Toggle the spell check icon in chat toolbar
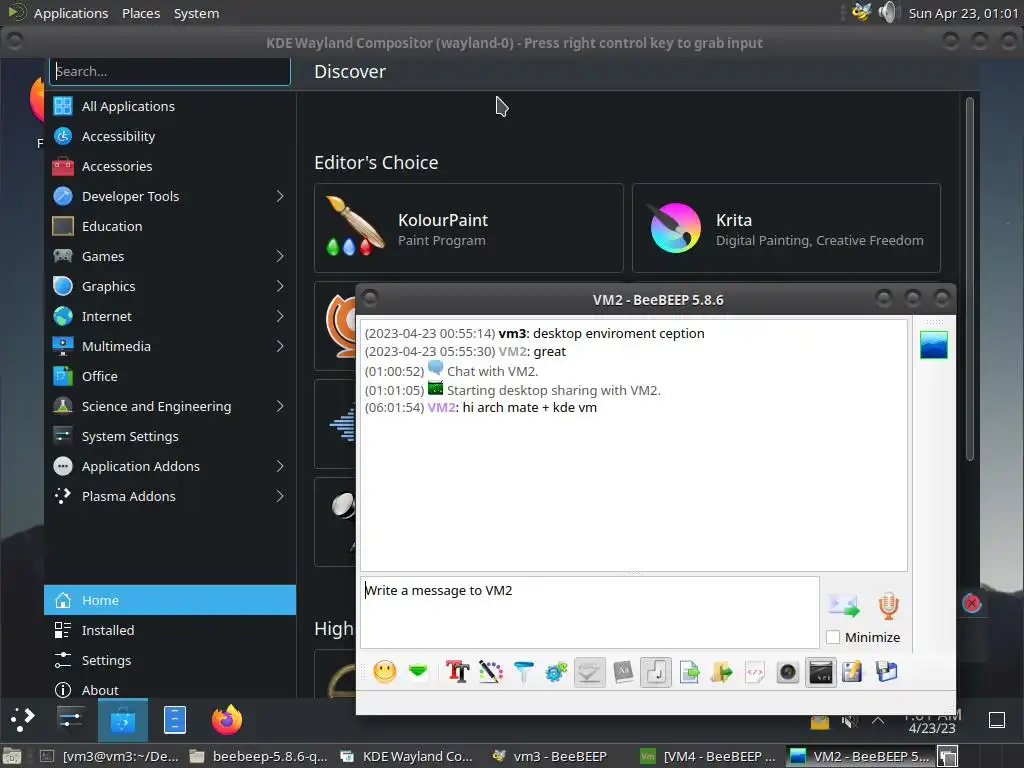This screenshot has height=768, width=1024. [x=589, y=671]
